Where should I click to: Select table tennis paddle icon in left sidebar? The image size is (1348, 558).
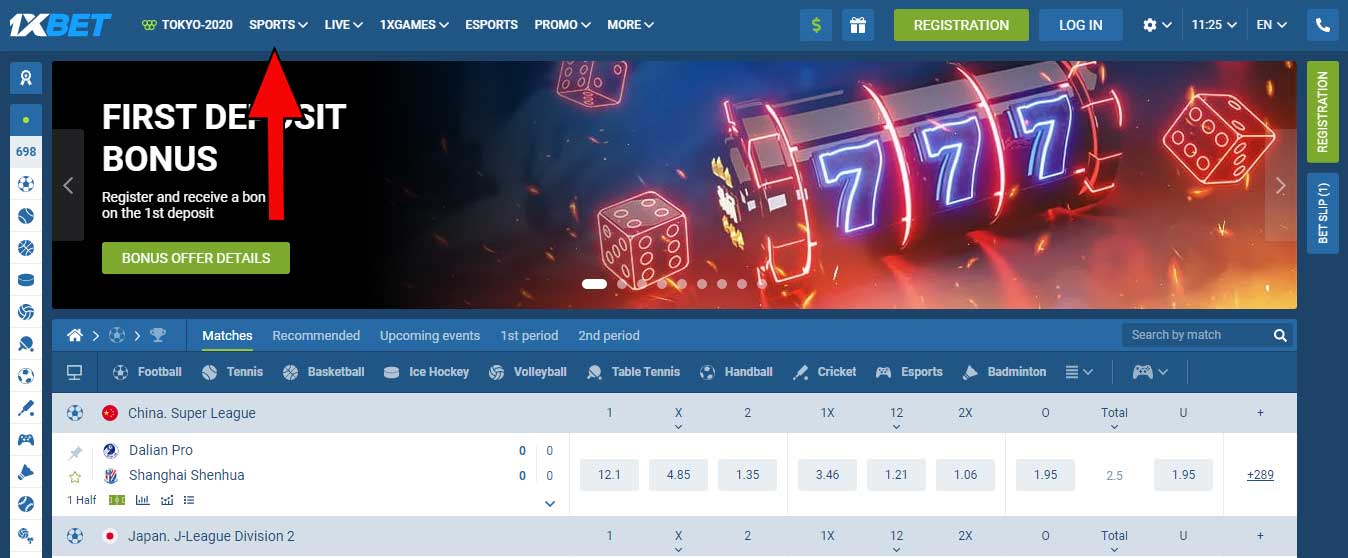(x=25, y=344)
